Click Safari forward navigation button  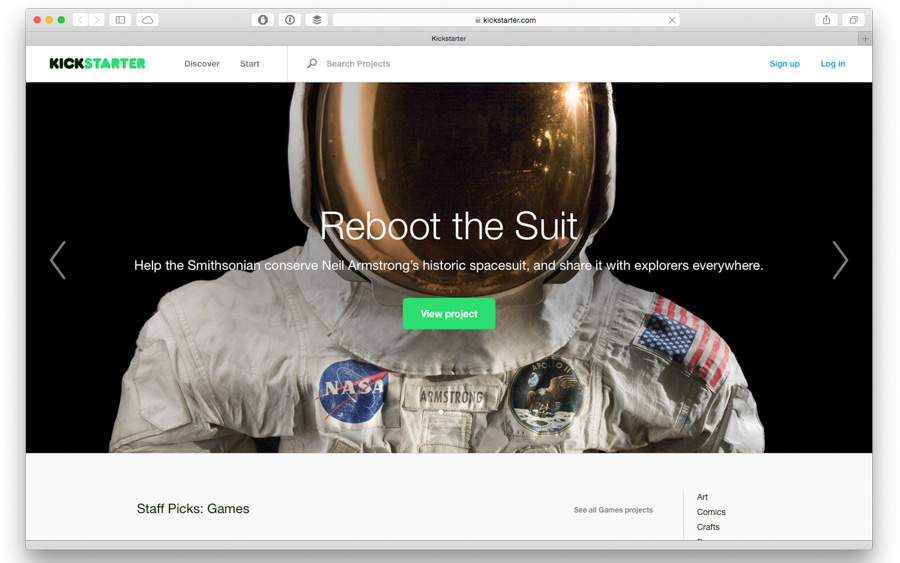(96, 20)
